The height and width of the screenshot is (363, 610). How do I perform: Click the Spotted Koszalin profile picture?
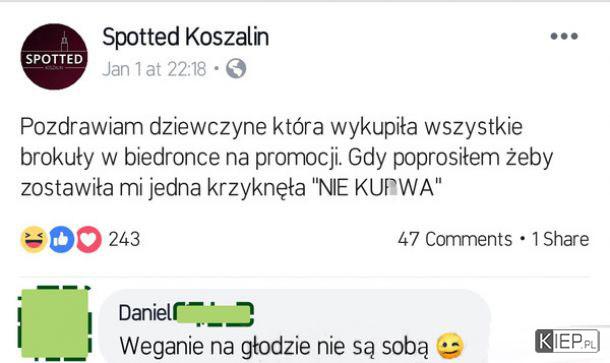(54, 56)
